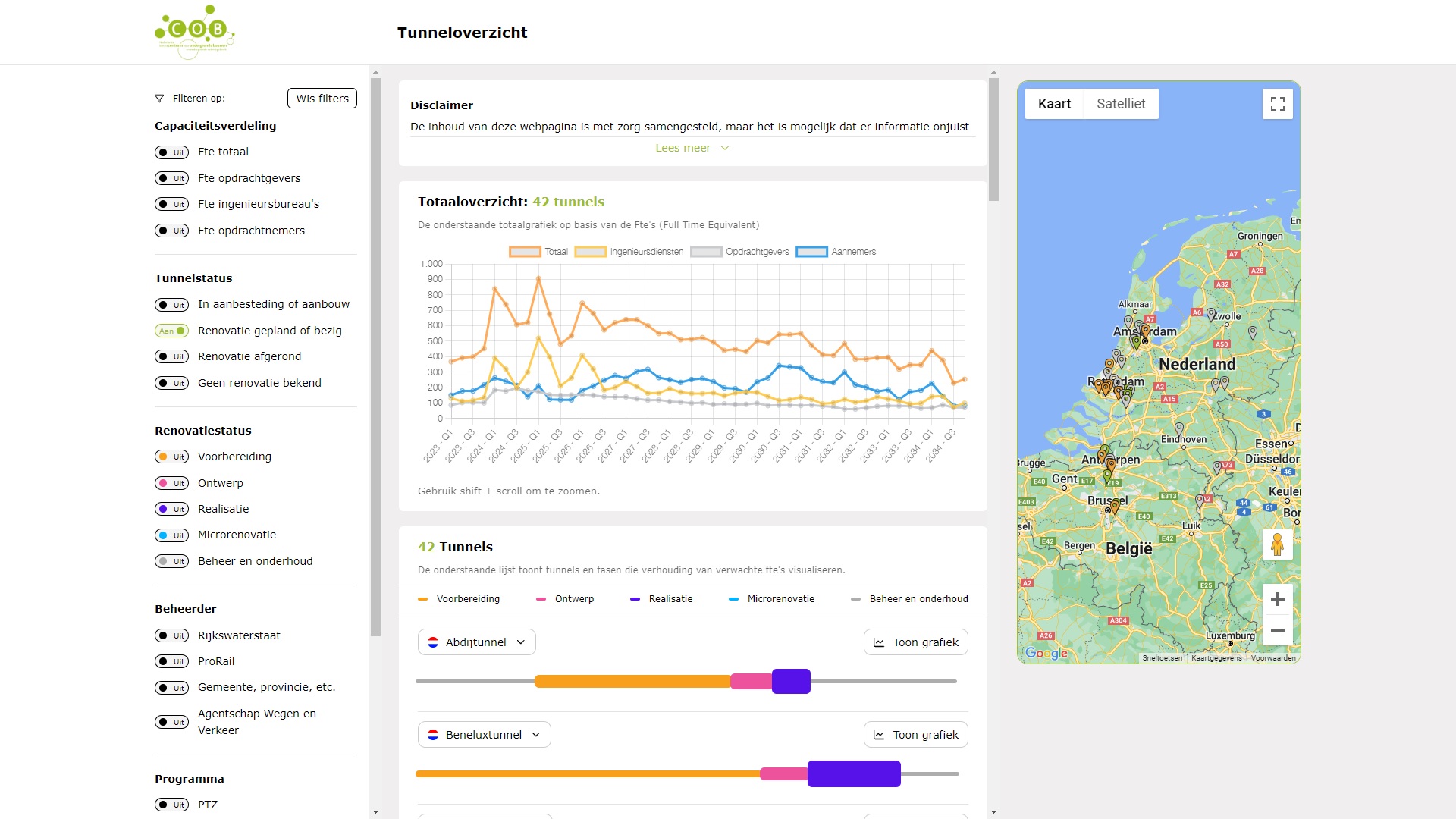
Task: Zoom in on the map
Action: (x=1277, y=599)
